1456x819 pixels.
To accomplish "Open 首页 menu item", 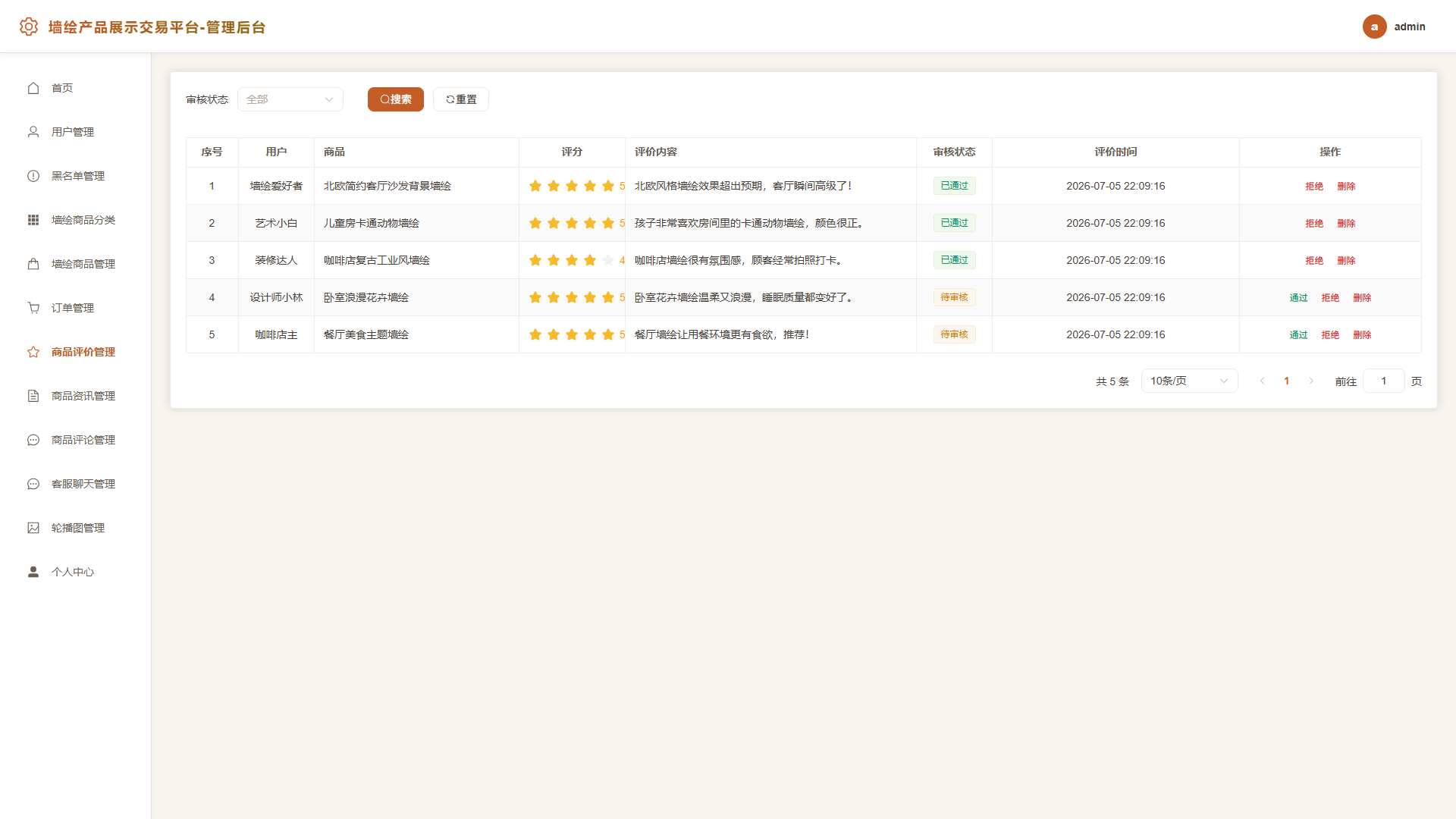I will [x=75, y=88].
